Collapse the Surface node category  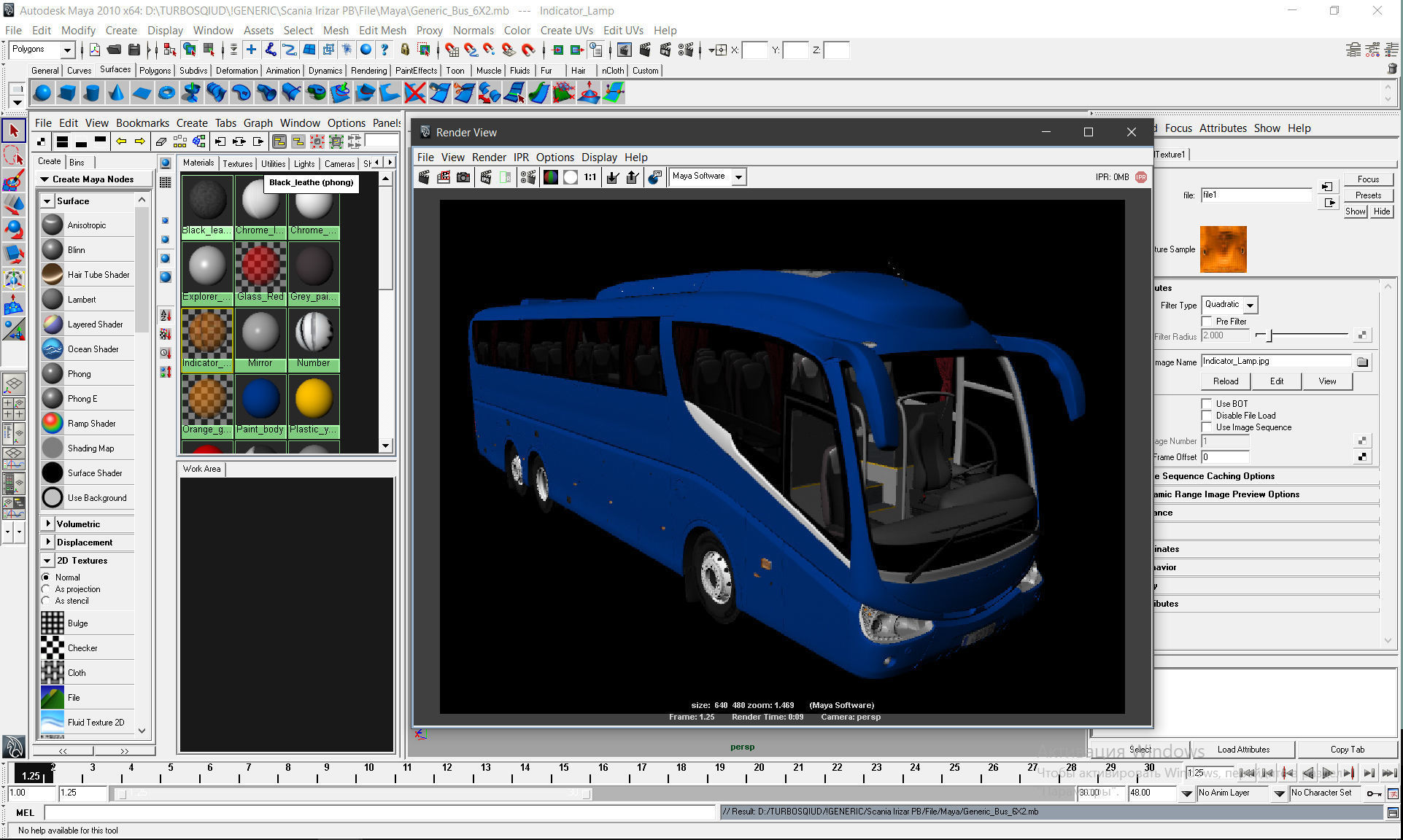point(47,201)
